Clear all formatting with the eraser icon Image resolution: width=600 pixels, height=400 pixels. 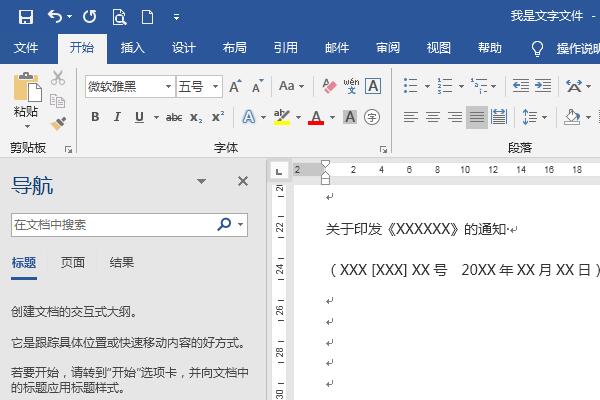click(x=329, y=86)
